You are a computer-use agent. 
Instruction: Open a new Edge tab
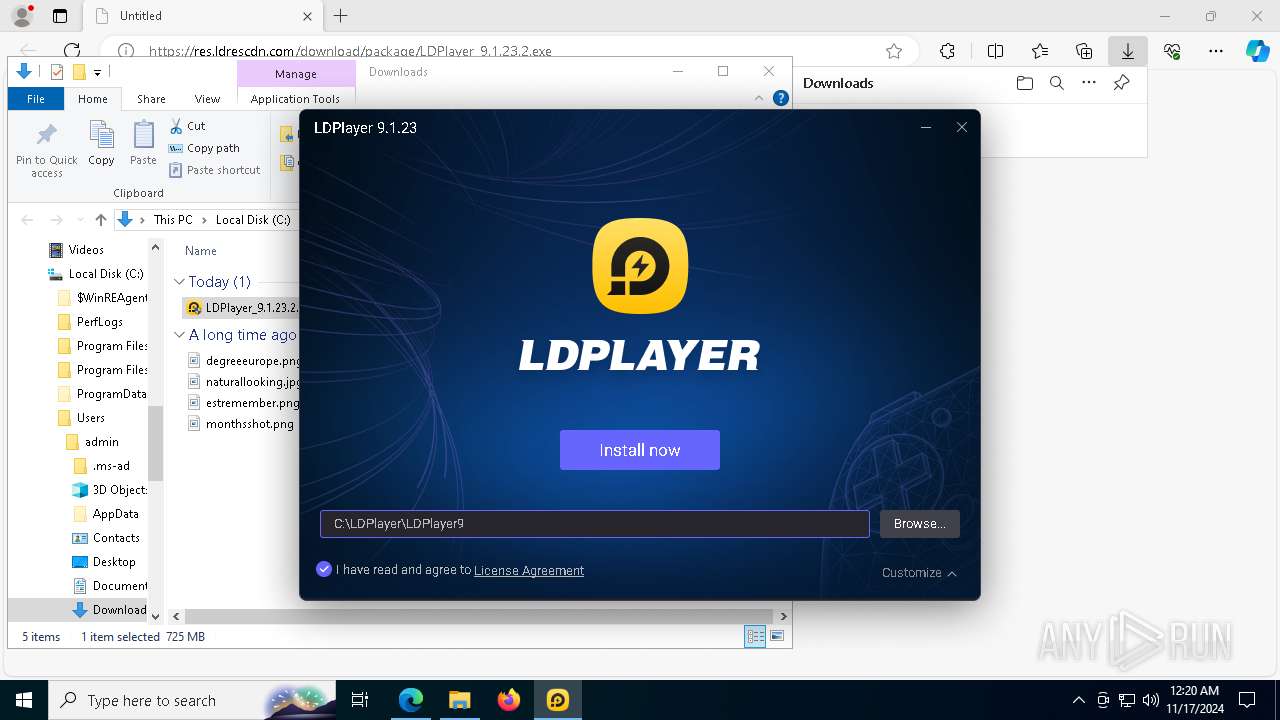[340, 16]
